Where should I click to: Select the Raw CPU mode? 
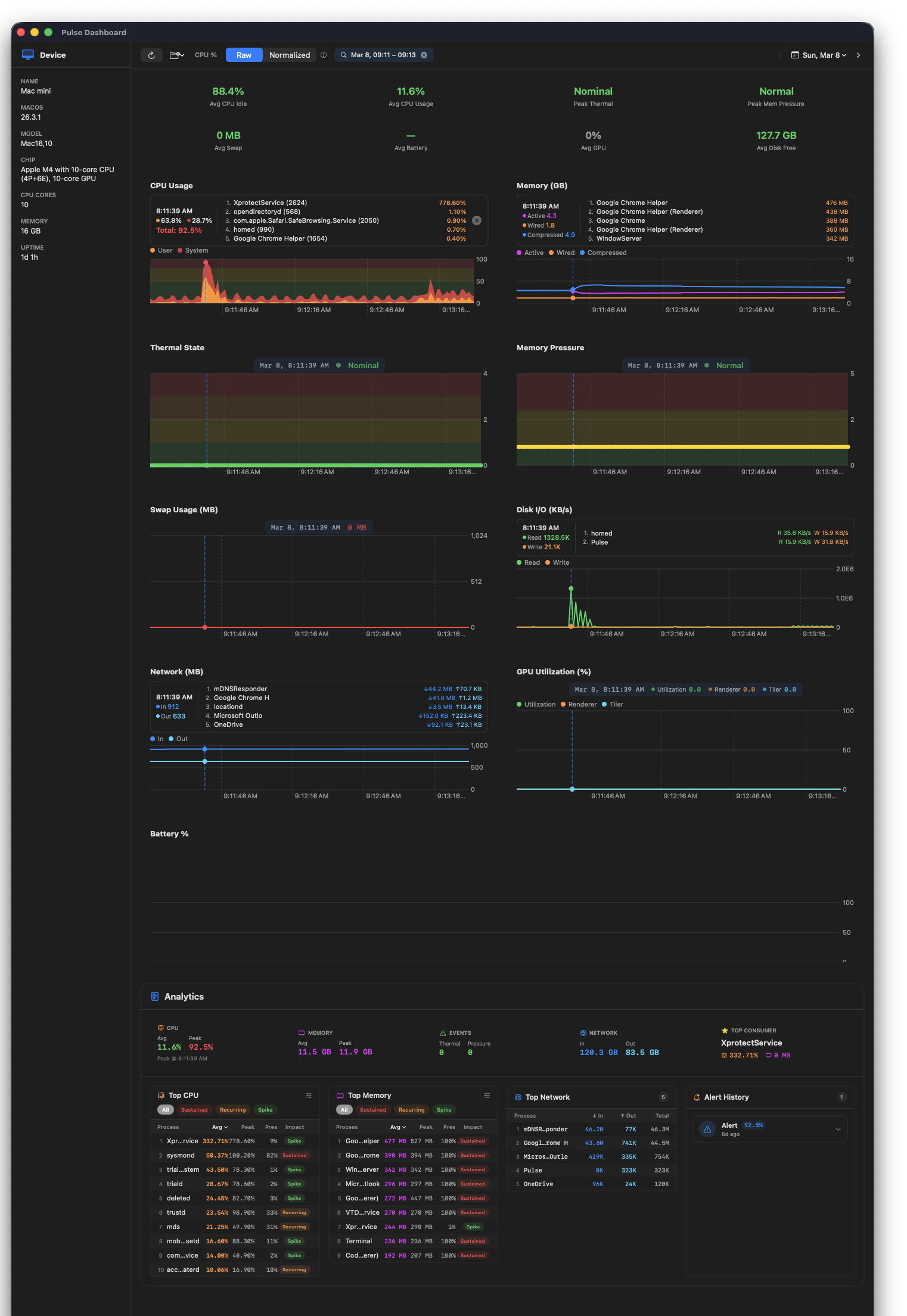(x=244, y=55)
